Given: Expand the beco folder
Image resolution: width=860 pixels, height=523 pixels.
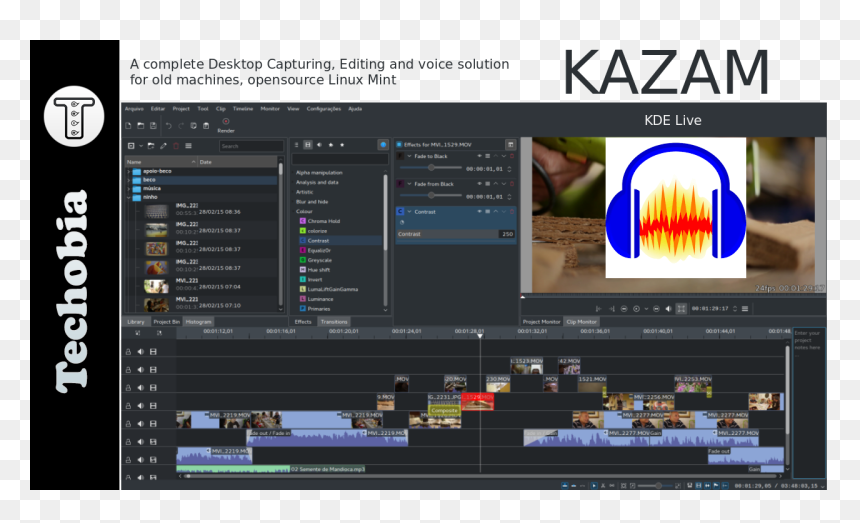Looking at the screenshot, I should pyautogui.click(x=129, y=180).
